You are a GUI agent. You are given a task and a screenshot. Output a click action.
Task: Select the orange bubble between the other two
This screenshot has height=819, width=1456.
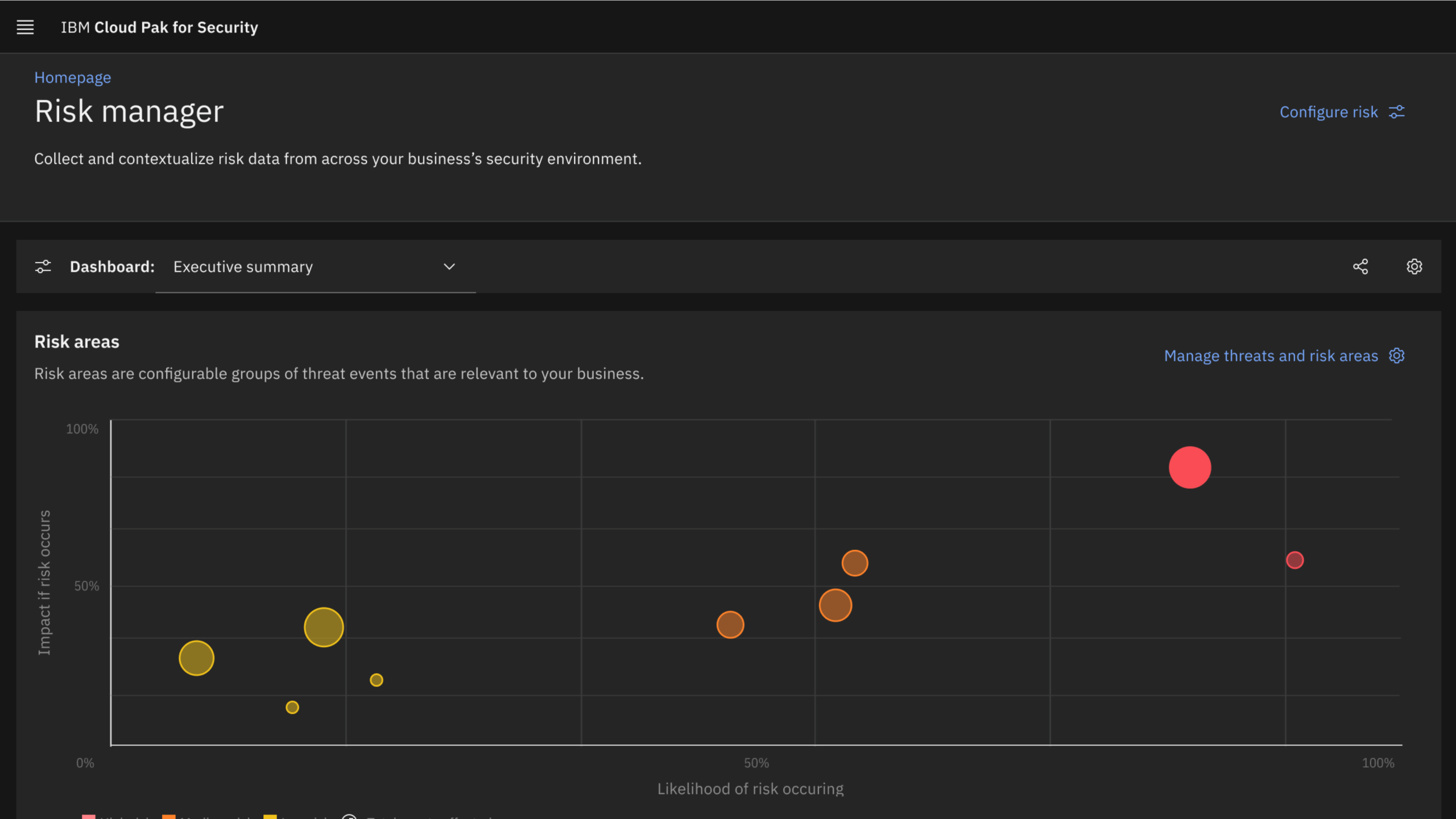point(835,605)
